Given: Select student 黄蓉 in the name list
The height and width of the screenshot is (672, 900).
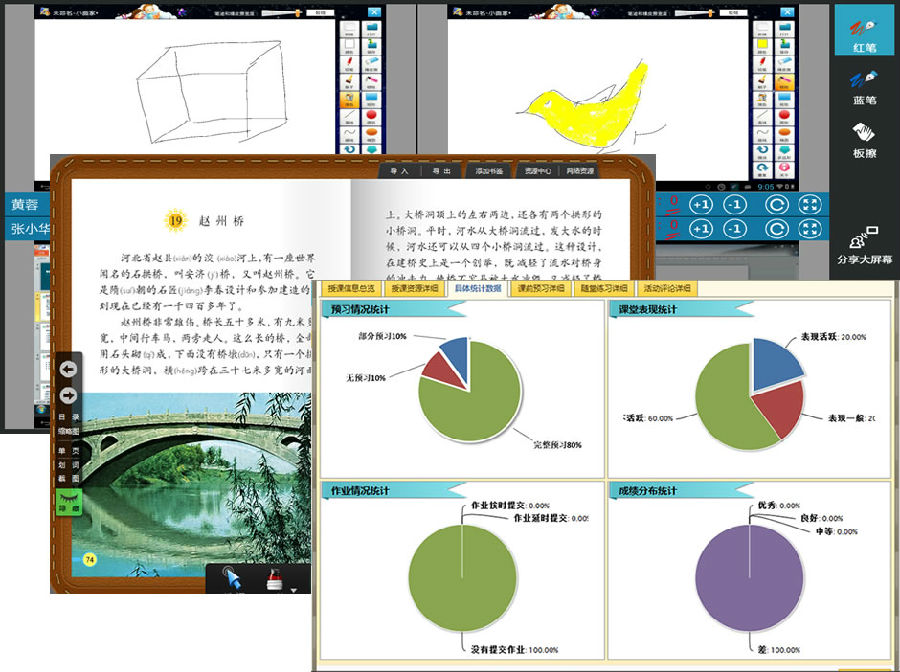Looking at the screenshot, I should 25,205.
